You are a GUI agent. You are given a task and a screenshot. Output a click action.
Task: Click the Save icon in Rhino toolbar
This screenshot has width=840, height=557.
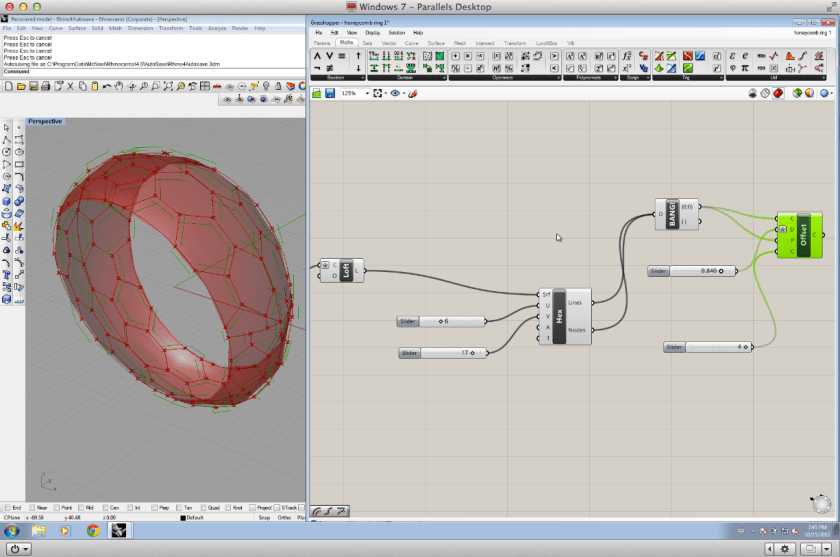(x=33, y=88)
